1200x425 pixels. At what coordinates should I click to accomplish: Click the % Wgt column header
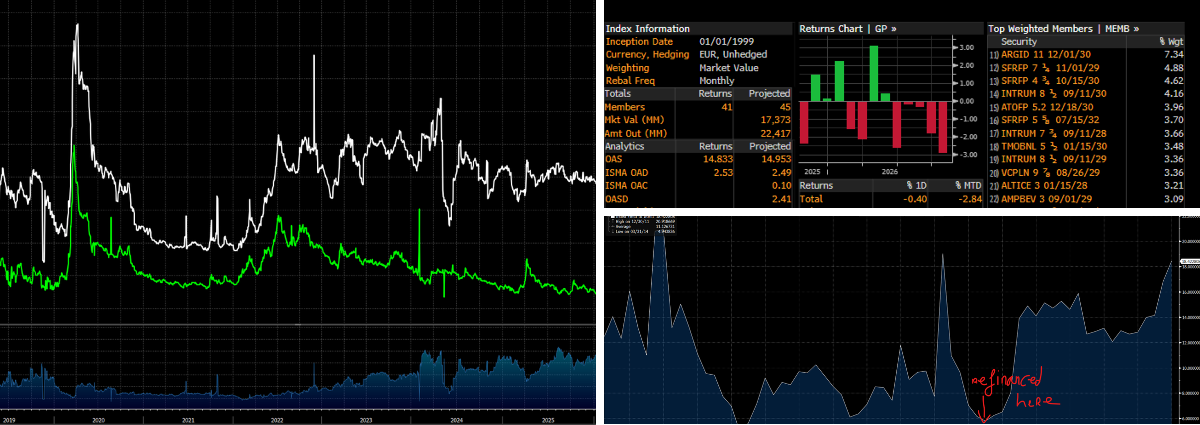1171,41
